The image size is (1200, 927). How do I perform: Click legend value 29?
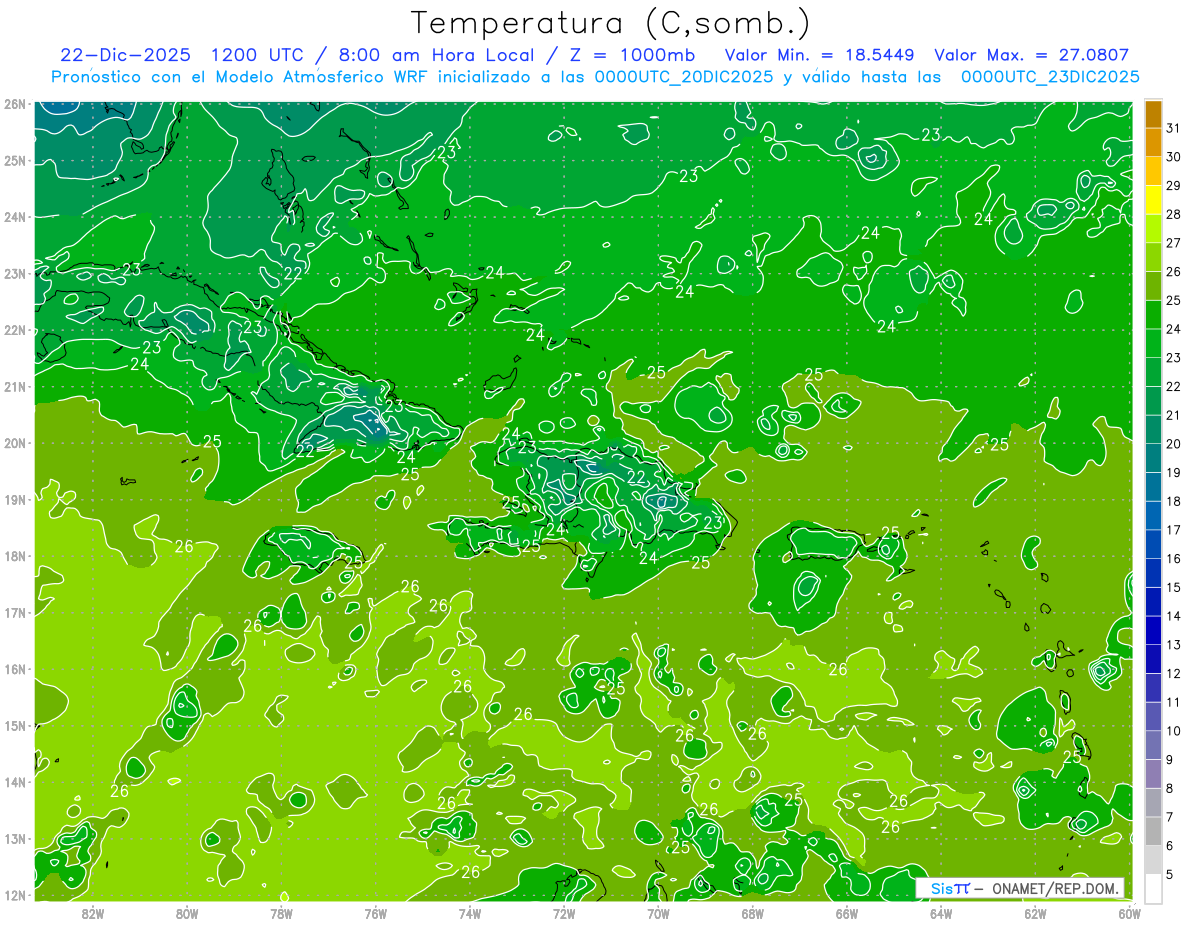click(x=1174, y=186)
